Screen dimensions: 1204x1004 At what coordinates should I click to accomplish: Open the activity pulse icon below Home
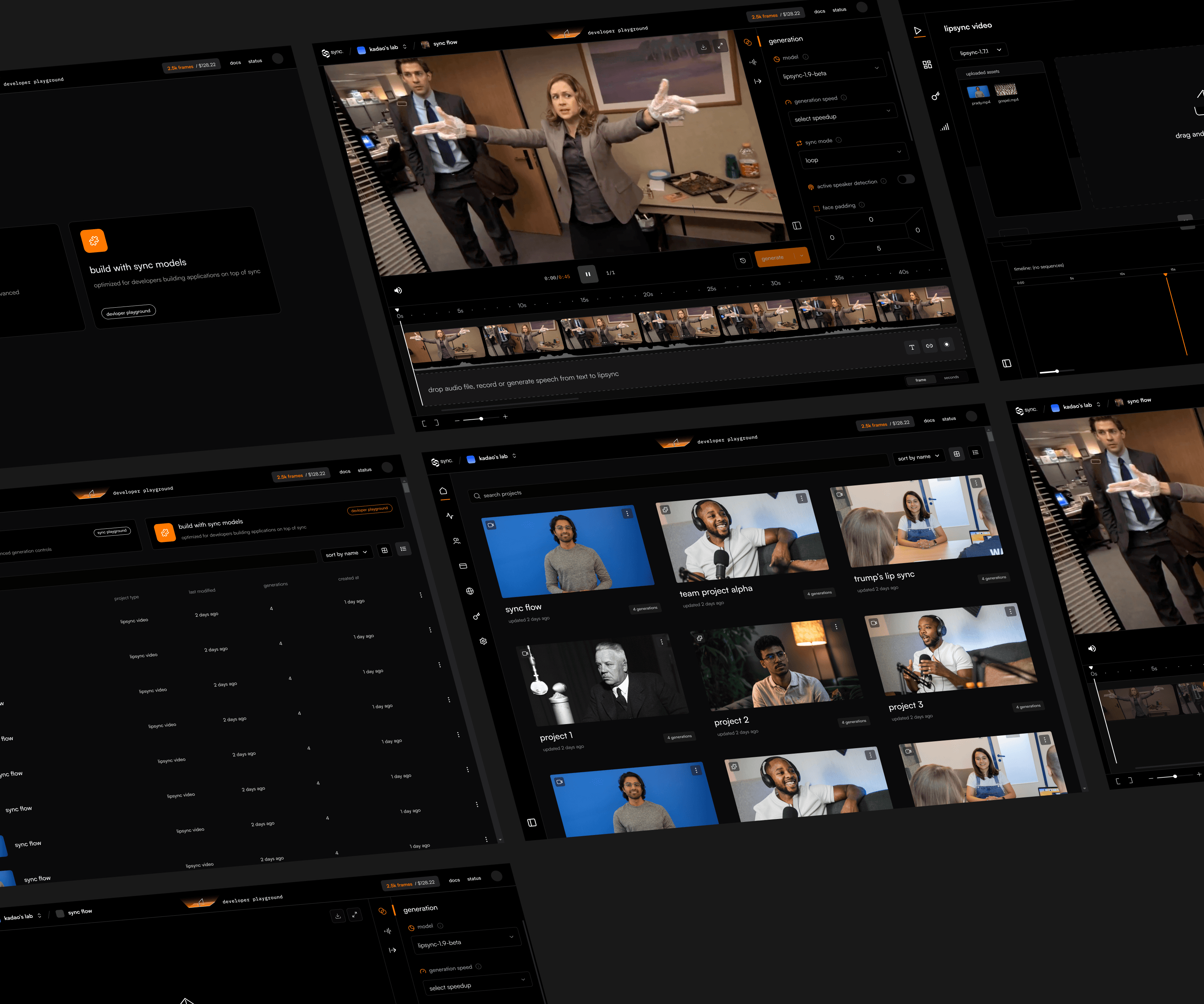(449, 516)
